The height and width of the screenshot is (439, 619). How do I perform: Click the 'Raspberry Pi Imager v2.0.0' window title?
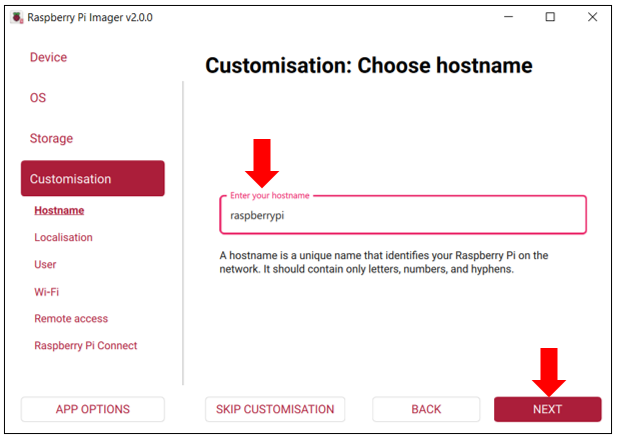click(90, 17)
